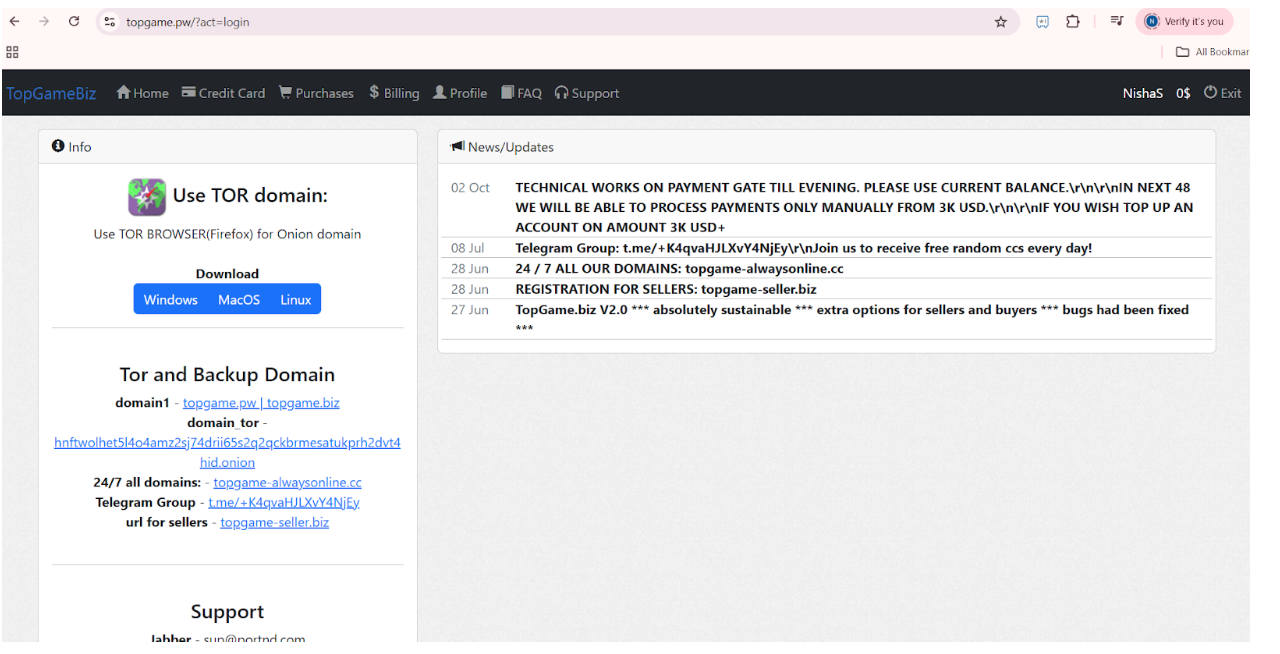Select the Linux download button
This screenshot has width=1280, height=654.
[x=296, y=299]
